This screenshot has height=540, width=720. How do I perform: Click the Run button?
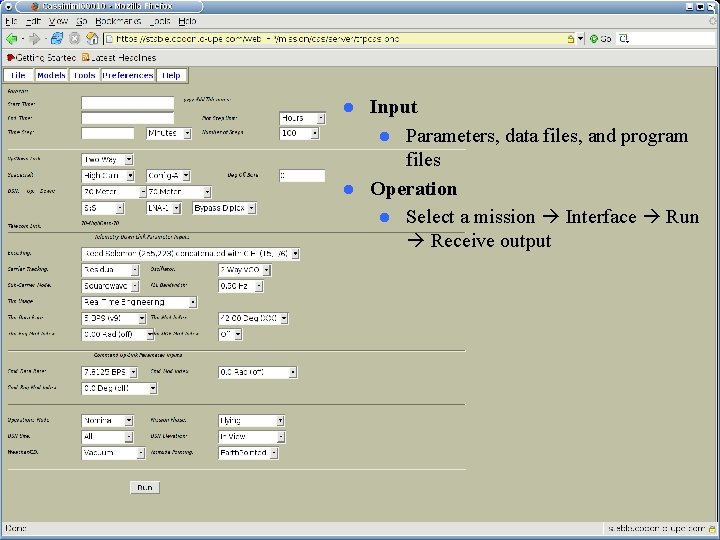pos(145,487)
